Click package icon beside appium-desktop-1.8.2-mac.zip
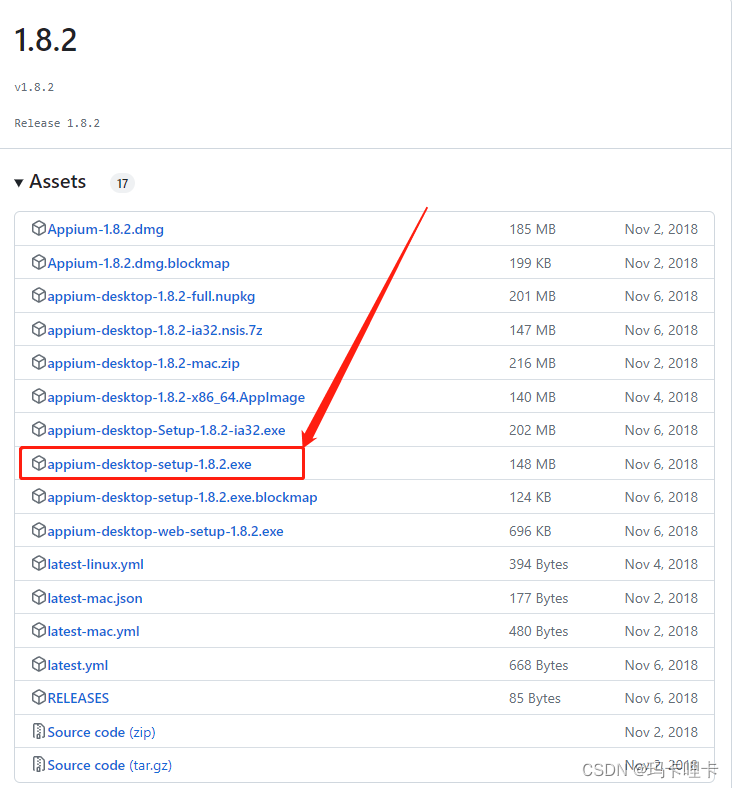The image size is (734, 788). tap(39, 362)
